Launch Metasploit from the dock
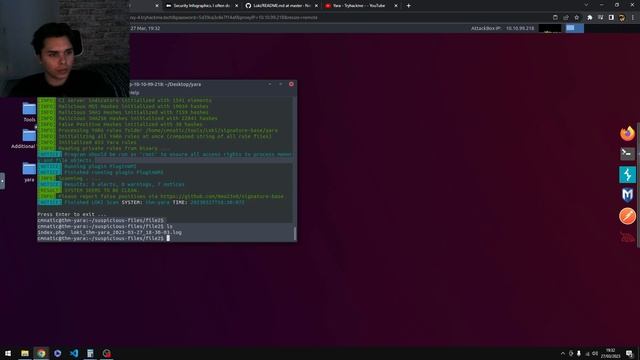The image size is (640, 360). pyautogui.click(x=627, y=195)
